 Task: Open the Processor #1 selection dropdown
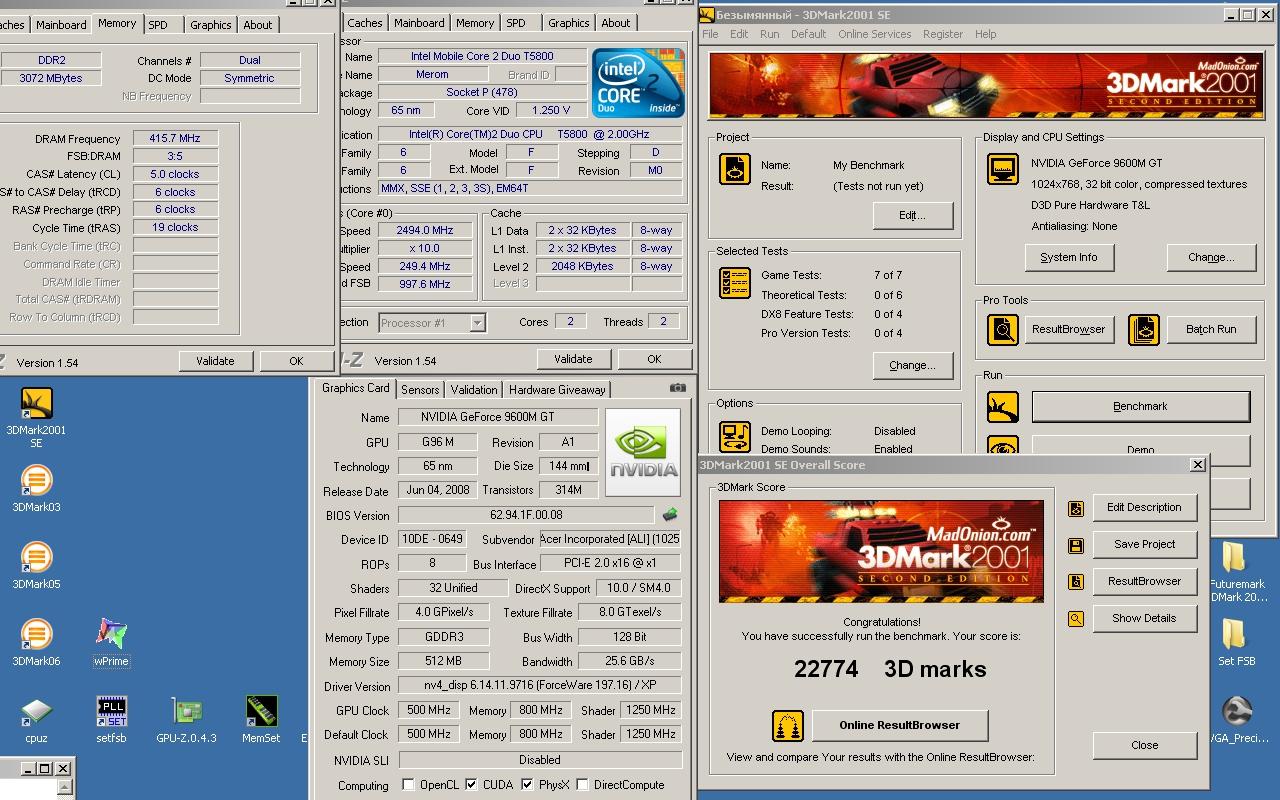tap(477, 322)
